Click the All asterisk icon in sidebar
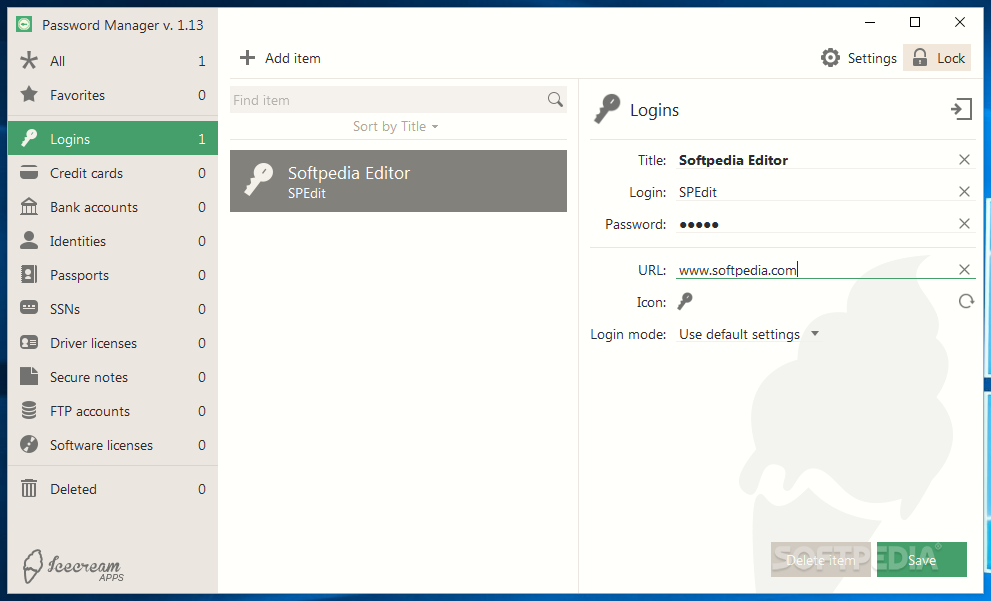The height and width of the screenshot is (601, 991). pyautogui.click(x=28, y=61)
